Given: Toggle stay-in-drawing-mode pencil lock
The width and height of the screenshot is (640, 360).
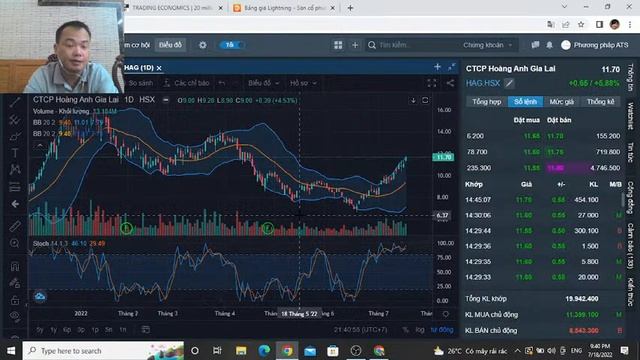Looking at the screenshot, I should (15, 283).
